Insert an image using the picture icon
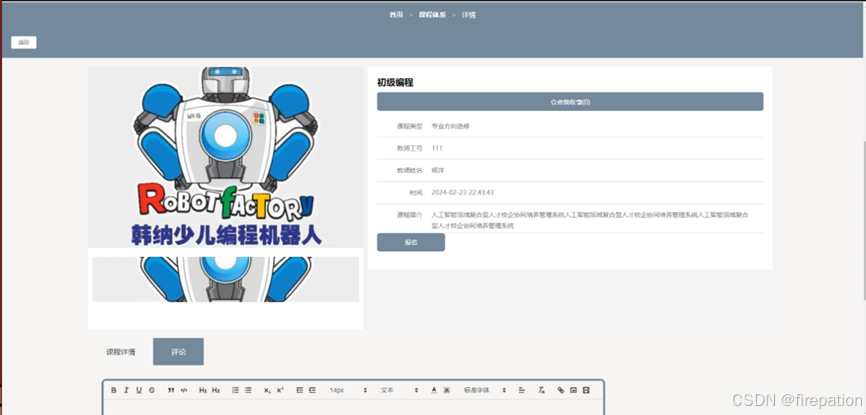Image resolution: width=866 pixels, height=415 pixels. click(x=573, y=390)
